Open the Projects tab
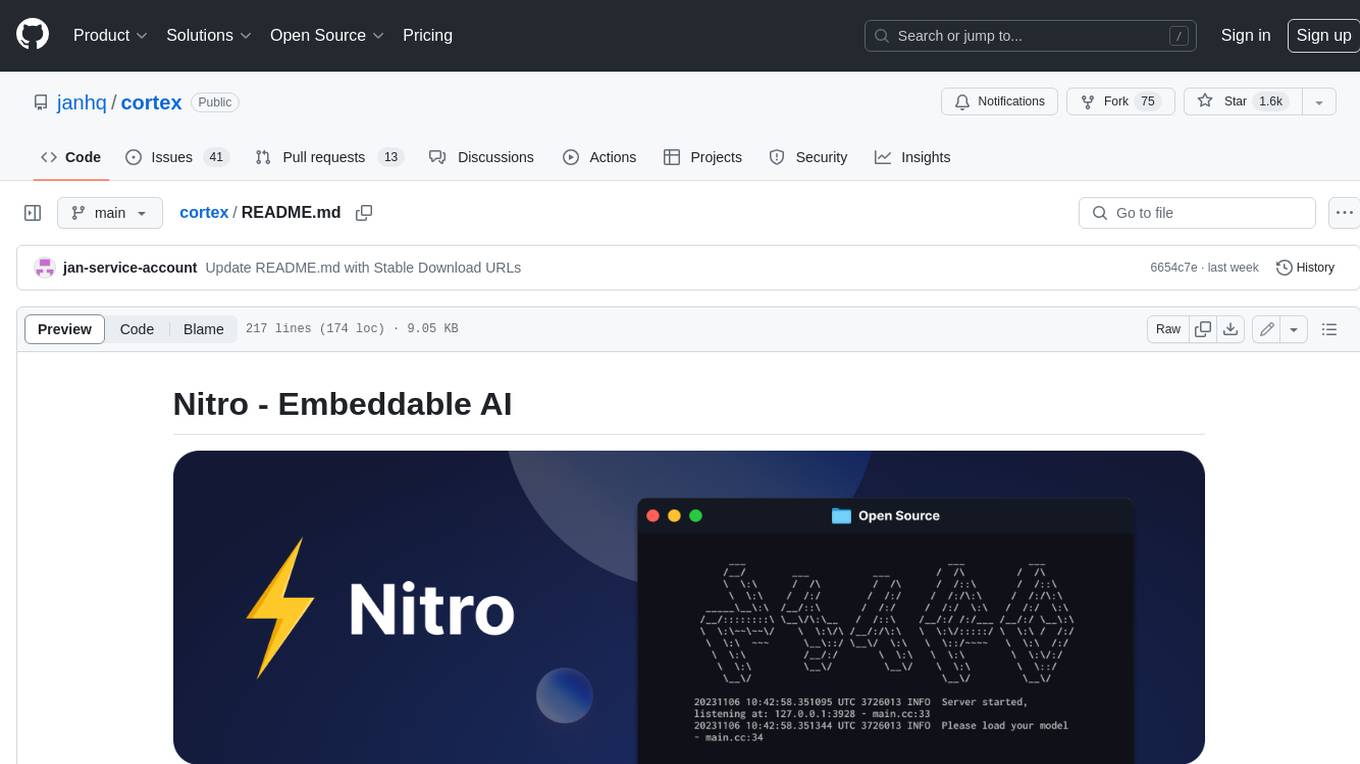This screenshot has width=1360, height=764. (703, 157)
